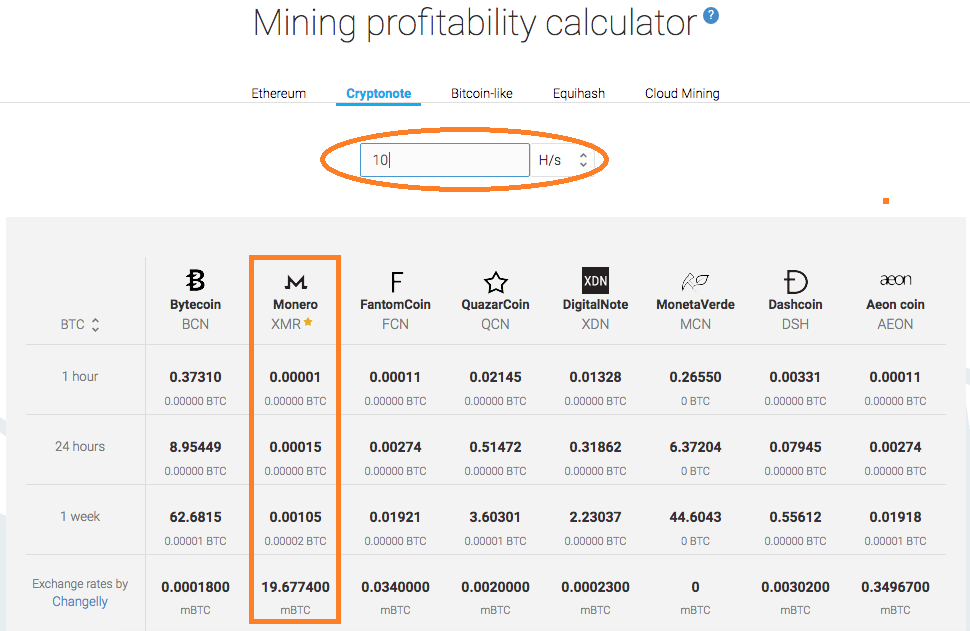Viewport: 970px width, 631px height.
Task: Click the help question mark icon
Action: pyautogui.click(x=711, y=16)
